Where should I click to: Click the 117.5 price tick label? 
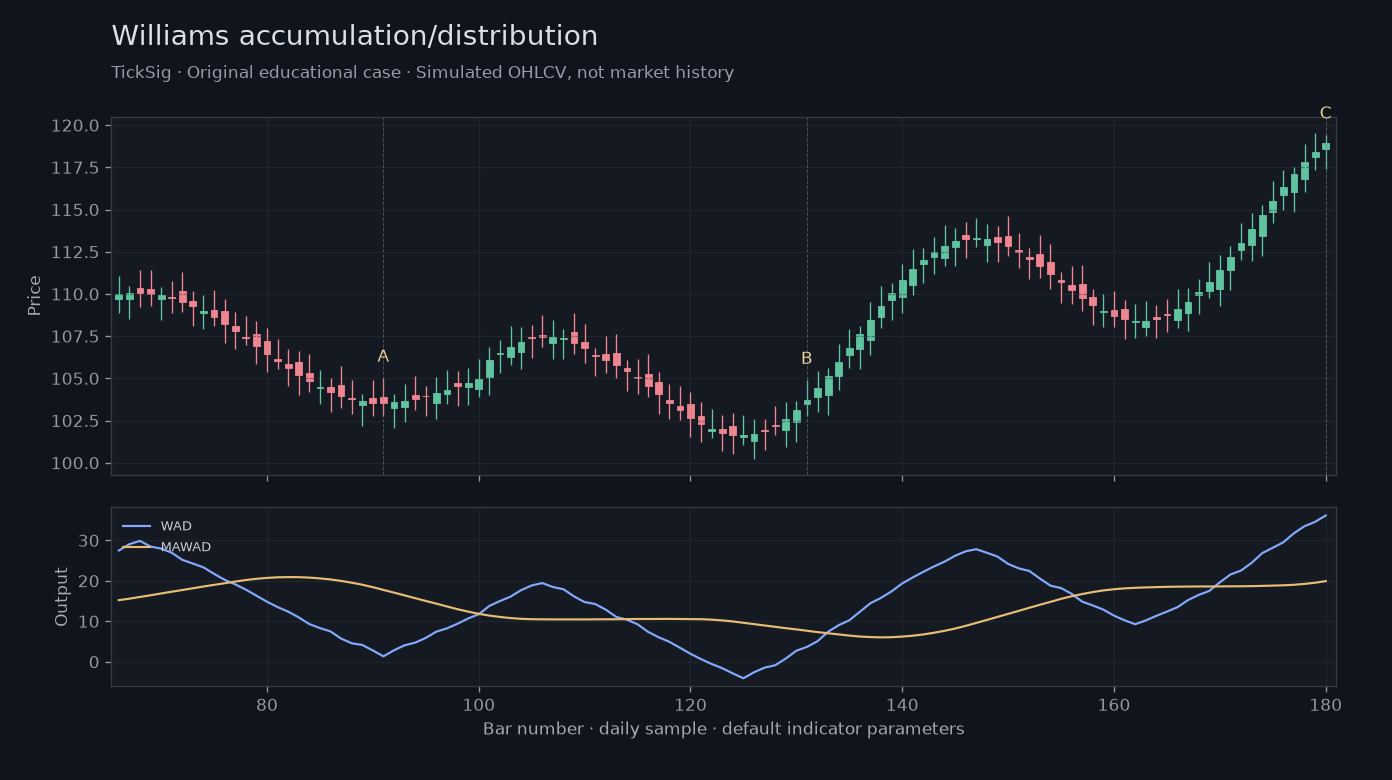click(76, 168)
